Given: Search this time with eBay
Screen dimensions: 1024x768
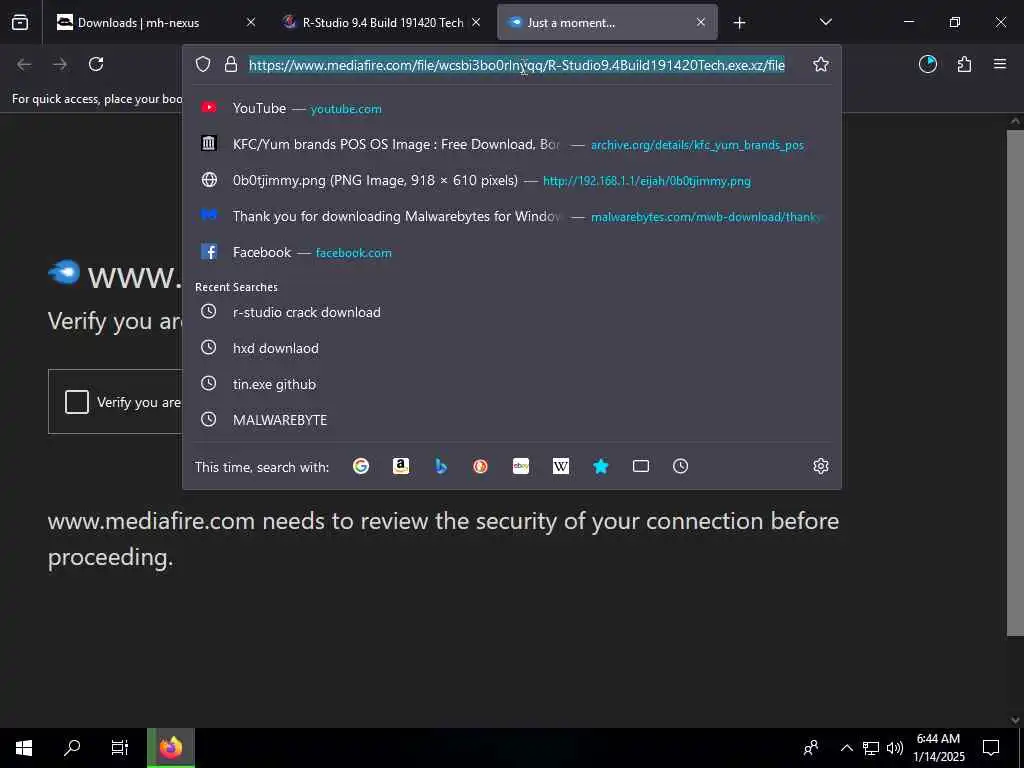Looking at the screenshot, I should (520, 466).
